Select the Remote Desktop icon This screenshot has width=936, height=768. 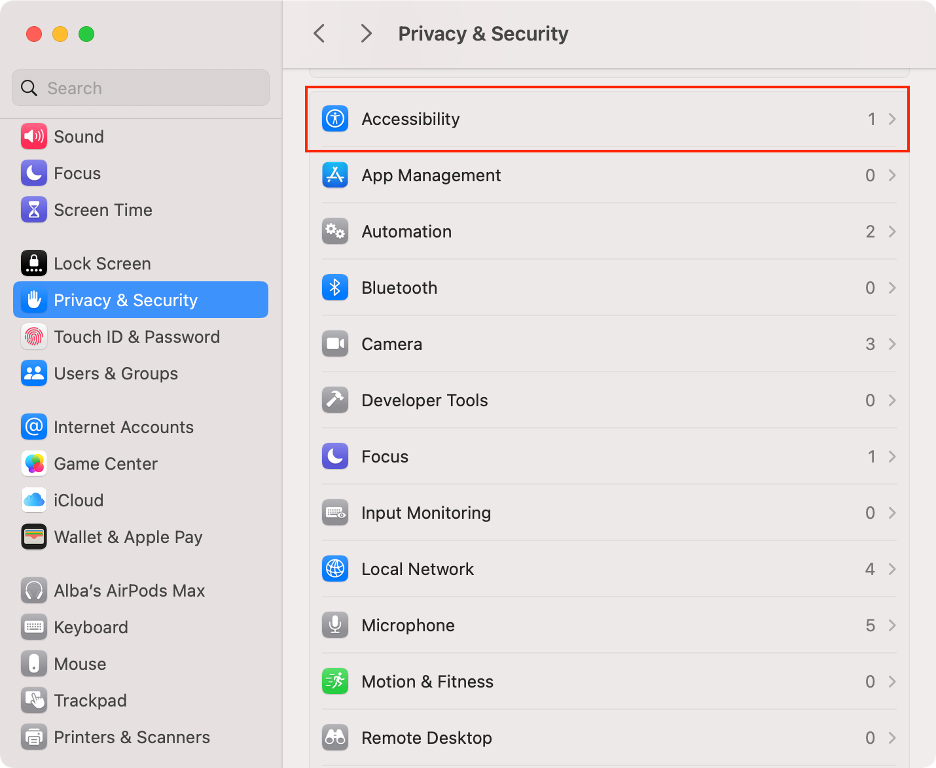pos(337,737)
